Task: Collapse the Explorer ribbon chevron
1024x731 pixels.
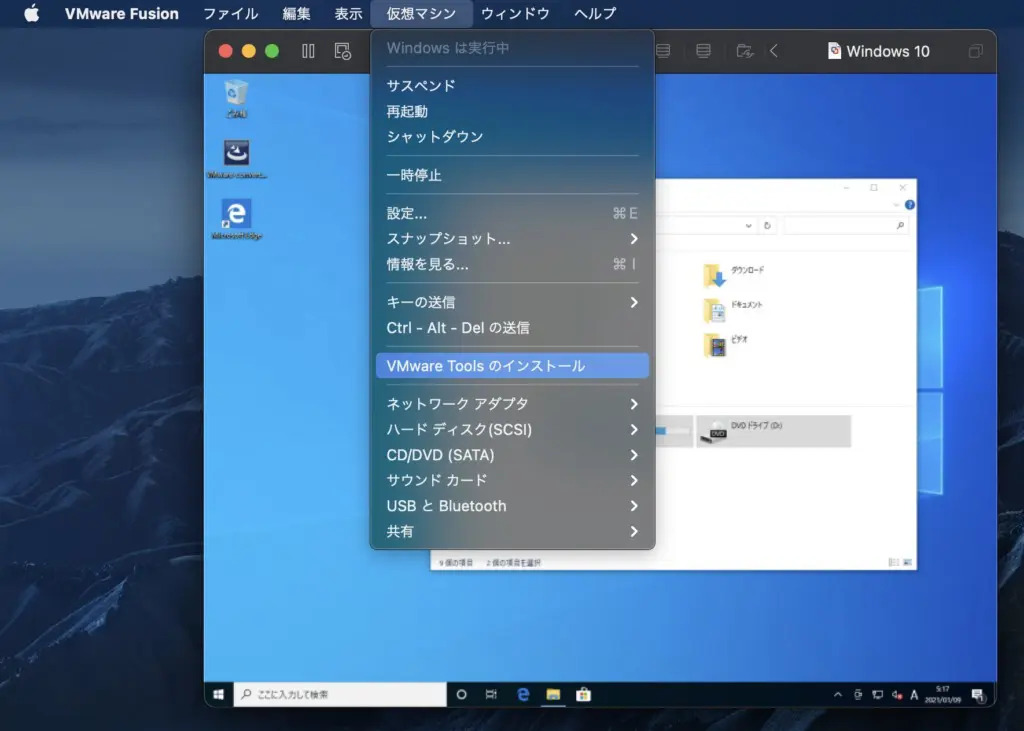Action: point(896,204)
